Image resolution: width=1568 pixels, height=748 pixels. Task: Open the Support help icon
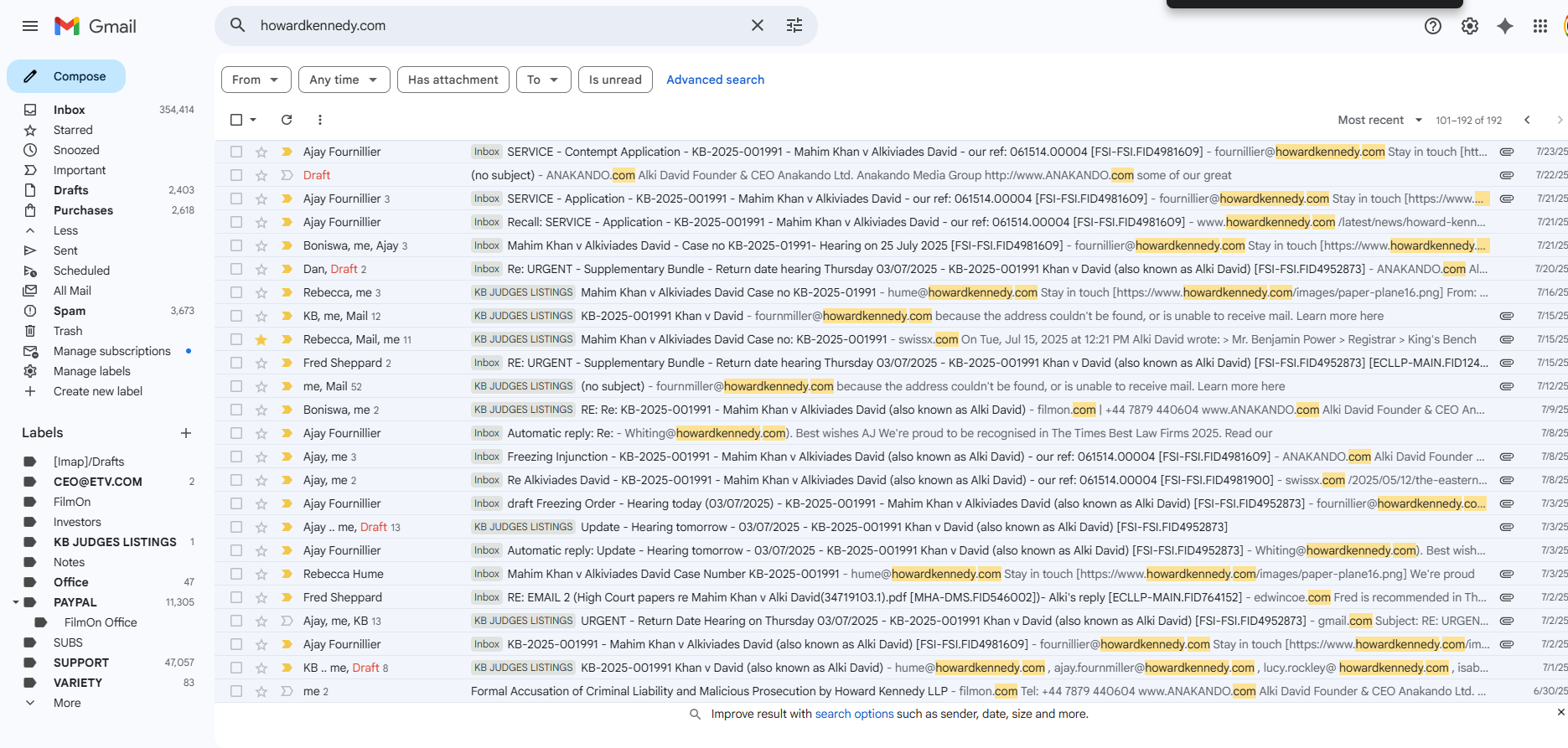pyautogui.click(x=1432, y=26)
